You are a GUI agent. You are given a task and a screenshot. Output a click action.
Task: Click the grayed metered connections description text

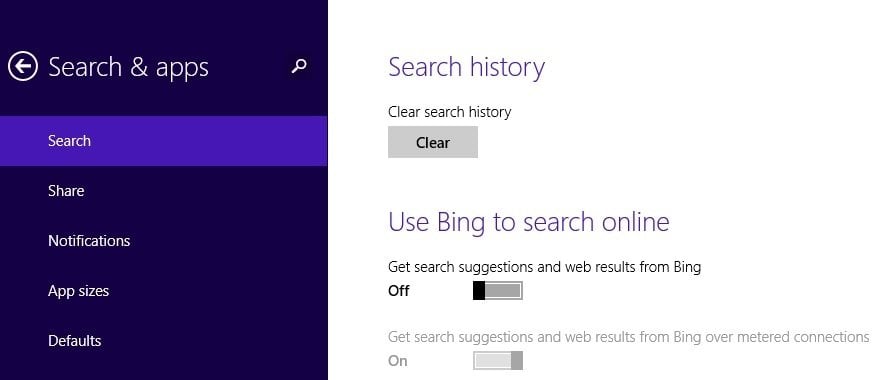click(x=629, y=337)
